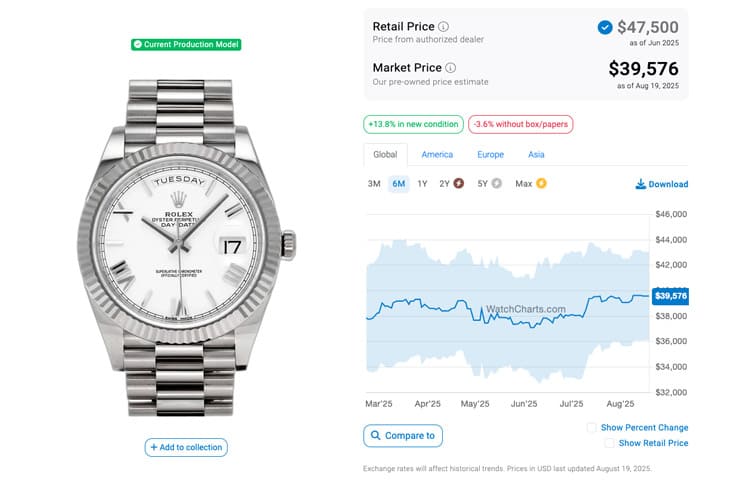730x483 pixels.
Task: Click the 2Y premium badge icon
Action: pyautogui.click(x=459, y=184)
